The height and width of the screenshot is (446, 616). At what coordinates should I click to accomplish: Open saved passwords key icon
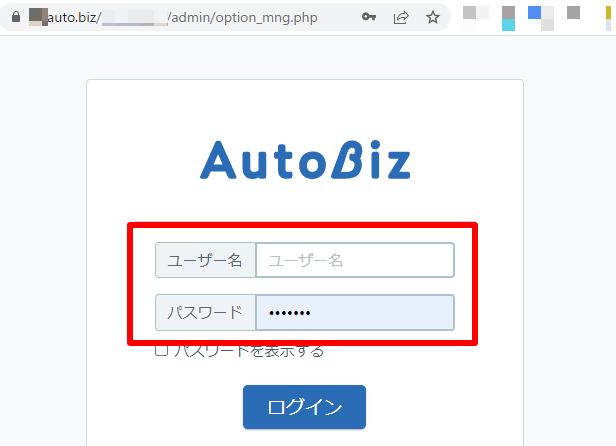point(369,17)
